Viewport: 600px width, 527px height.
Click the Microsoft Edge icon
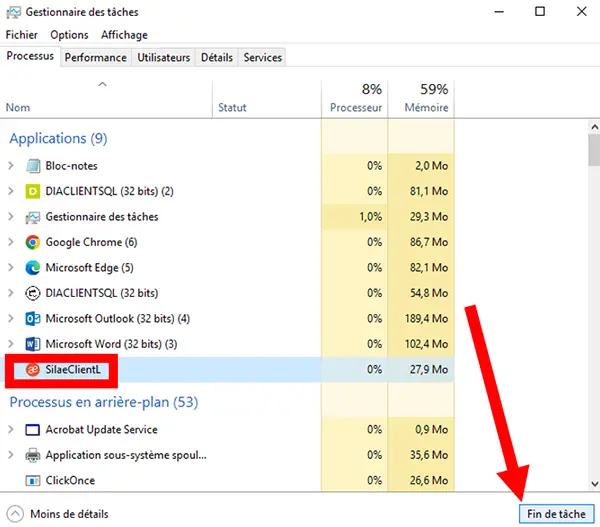[33, 268]
